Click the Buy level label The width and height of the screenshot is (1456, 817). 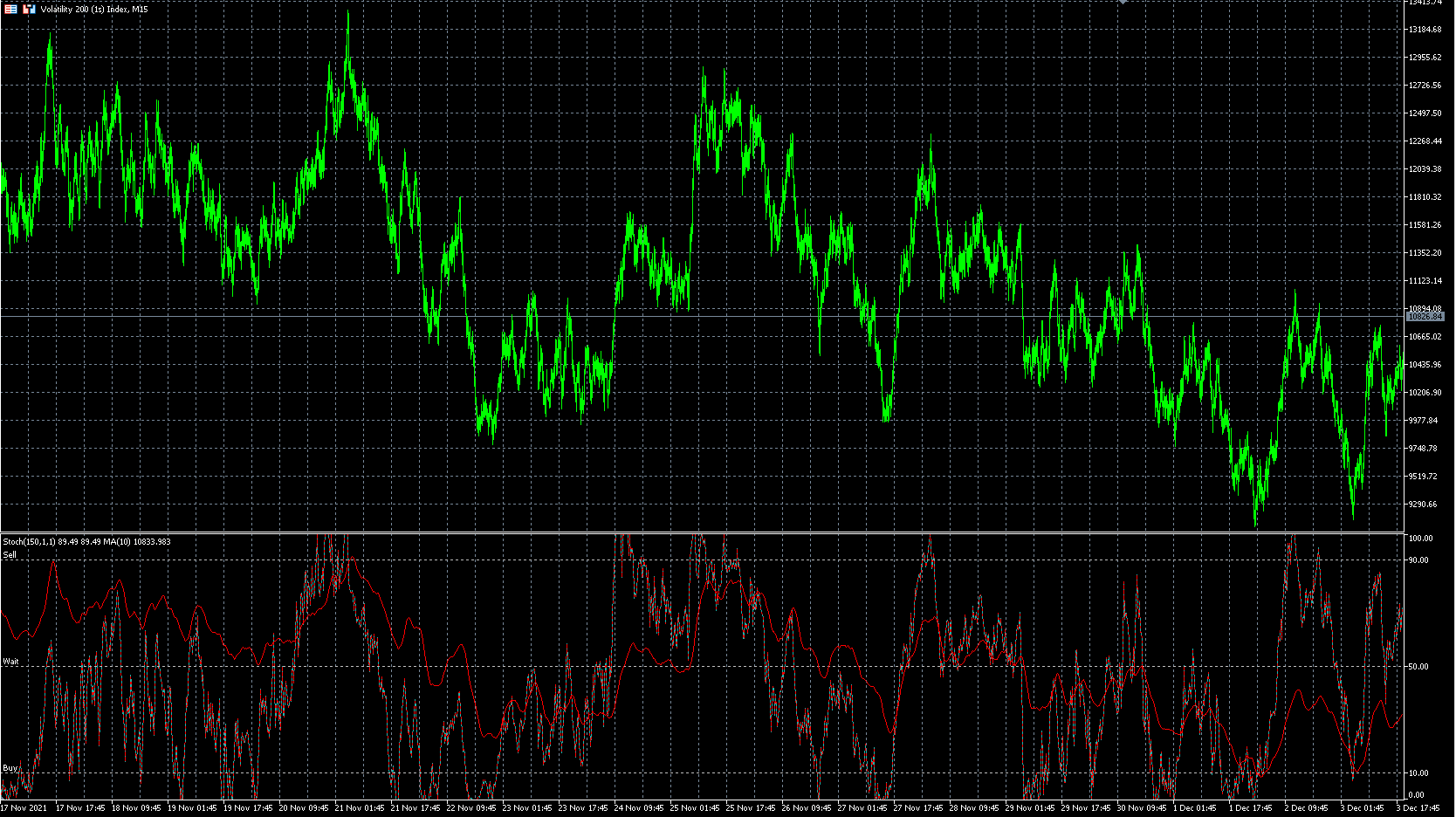[x=10, y=768]
